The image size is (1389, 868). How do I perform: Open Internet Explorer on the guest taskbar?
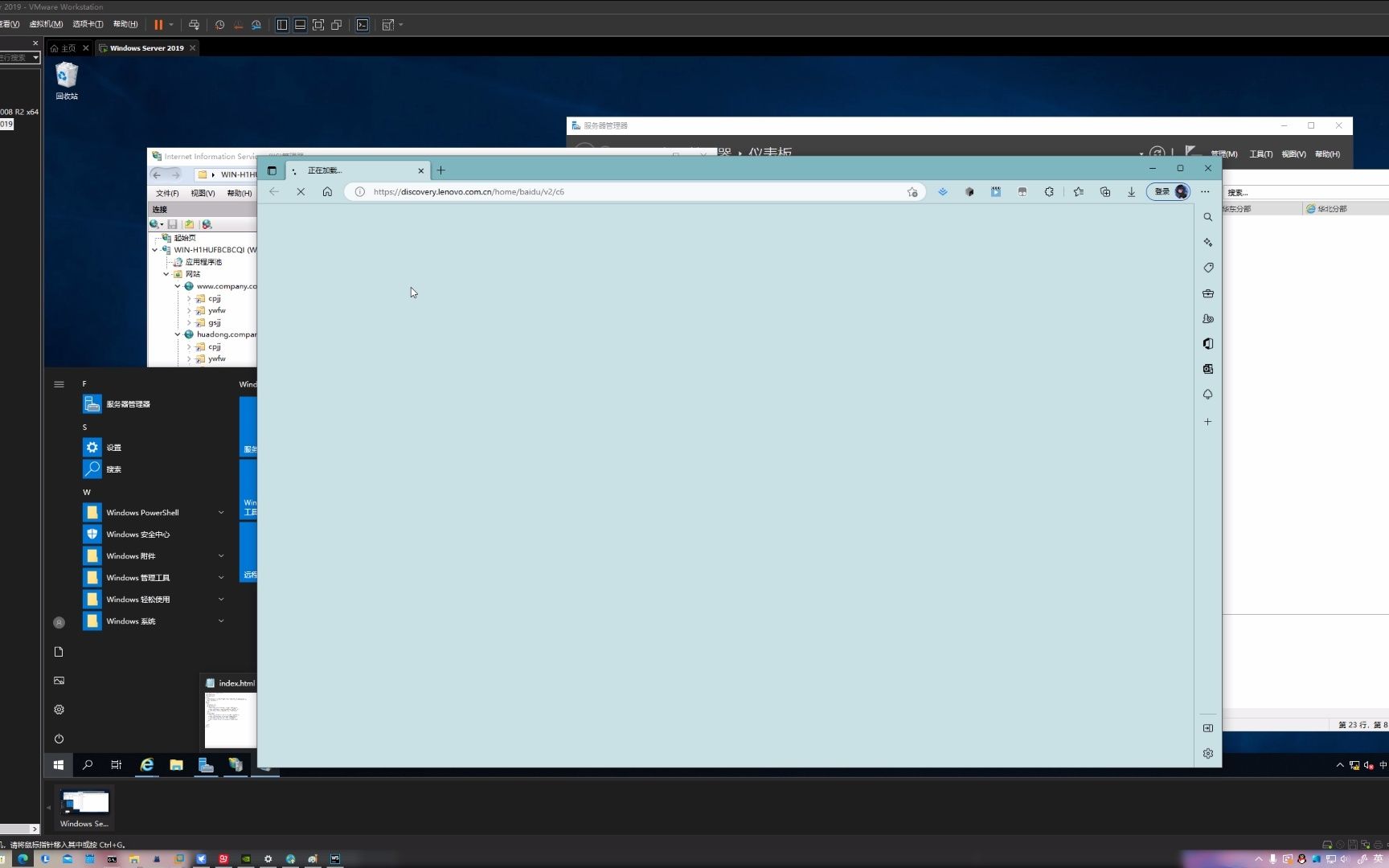tap(147, 765)
